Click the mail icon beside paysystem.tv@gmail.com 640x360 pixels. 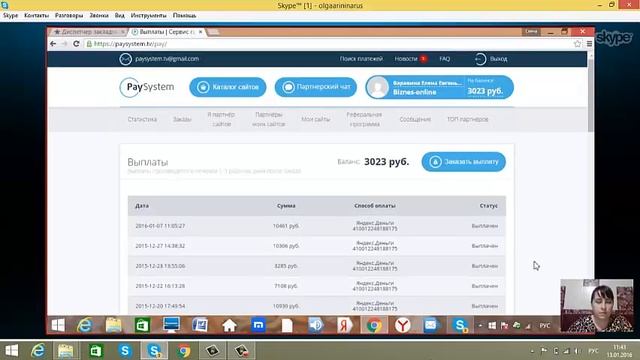click(x=125, y=59)
